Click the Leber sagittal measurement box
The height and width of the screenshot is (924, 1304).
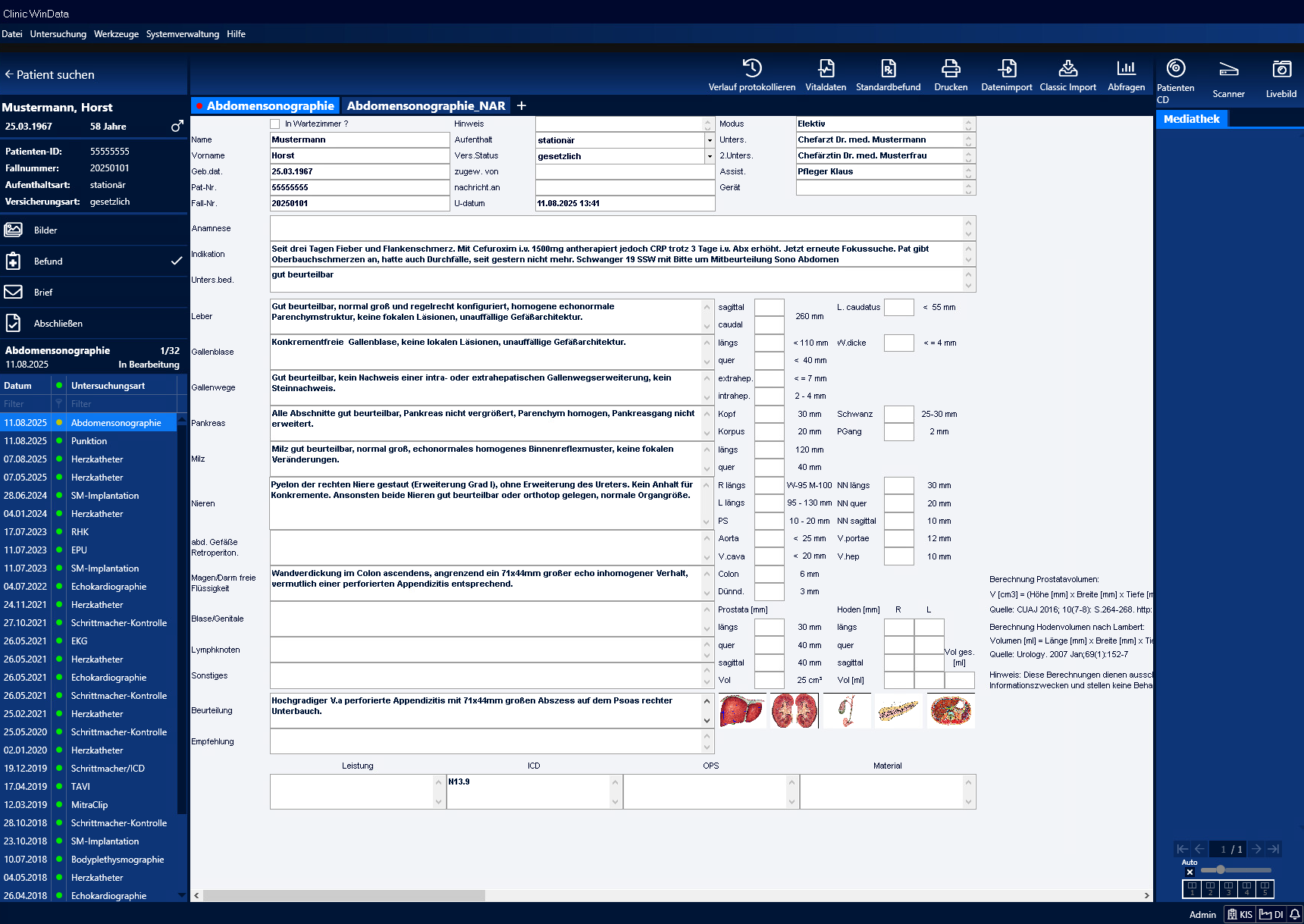pyautogui.click(x=770, y=307)
